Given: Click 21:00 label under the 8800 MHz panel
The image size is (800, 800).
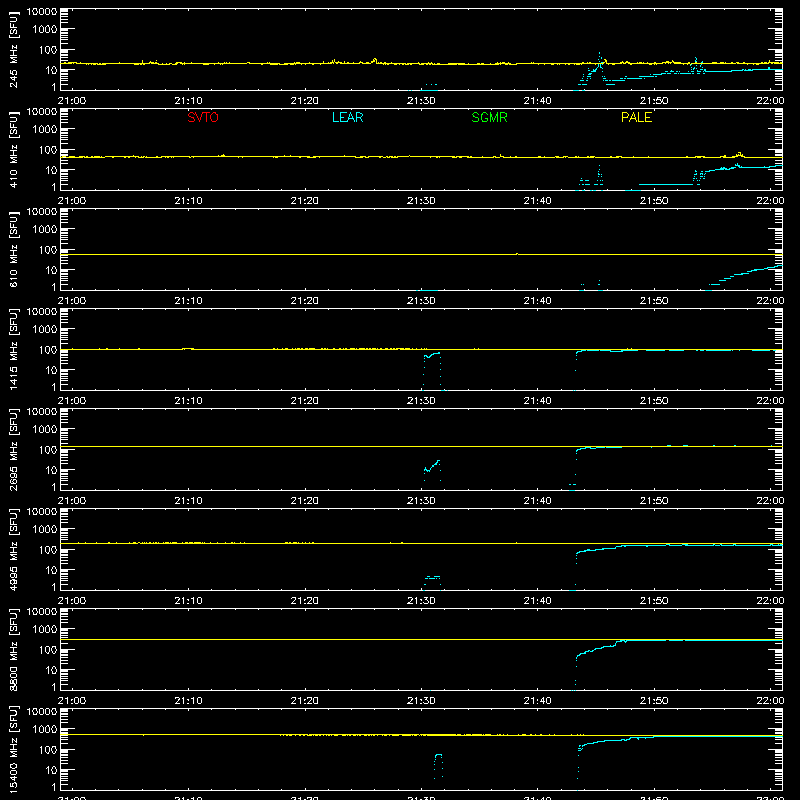Looking at the screenshot, I should [72, 701].
